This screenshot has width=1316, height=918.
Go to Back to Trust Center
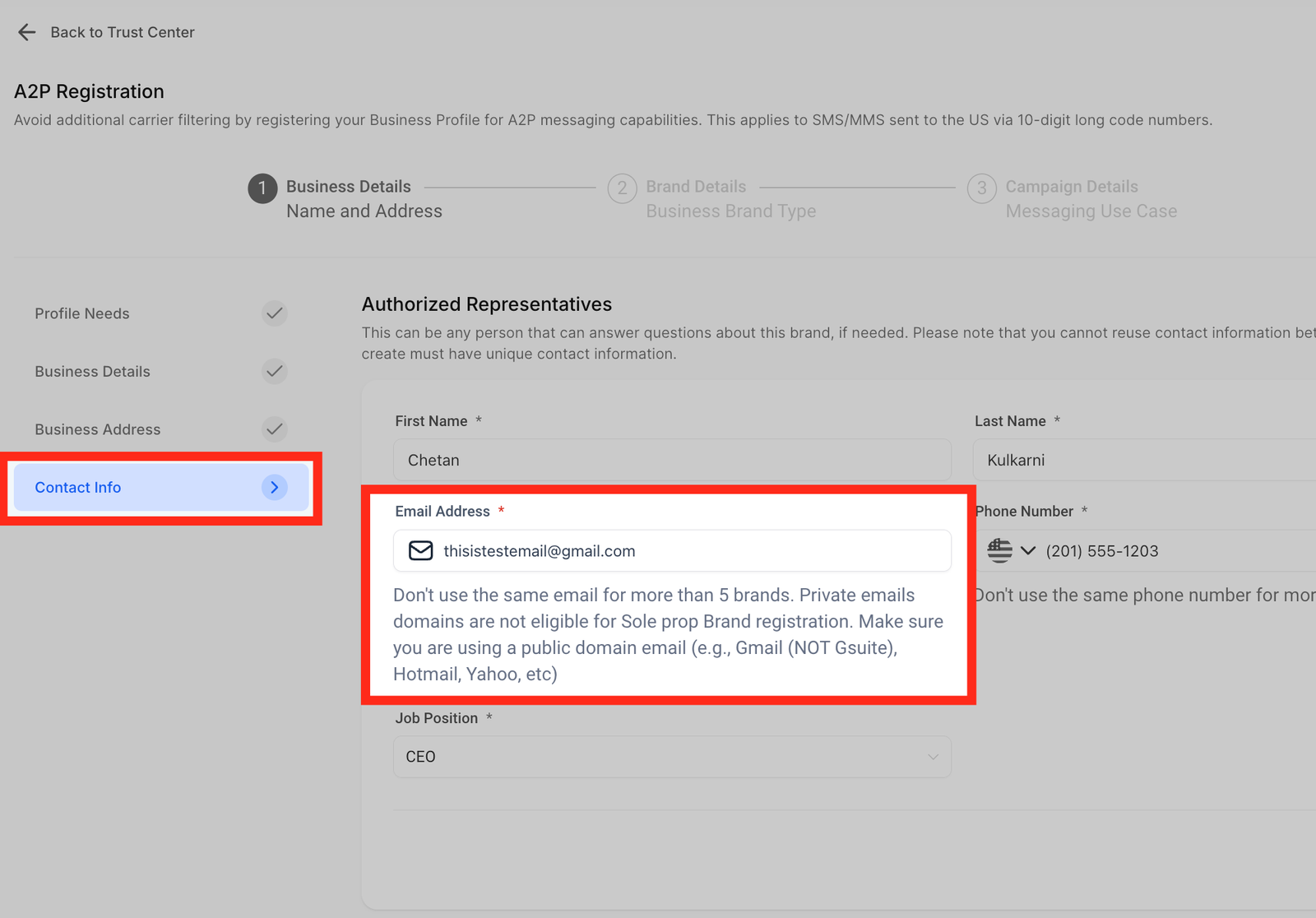pyautogui.click(x=123, y=32)
